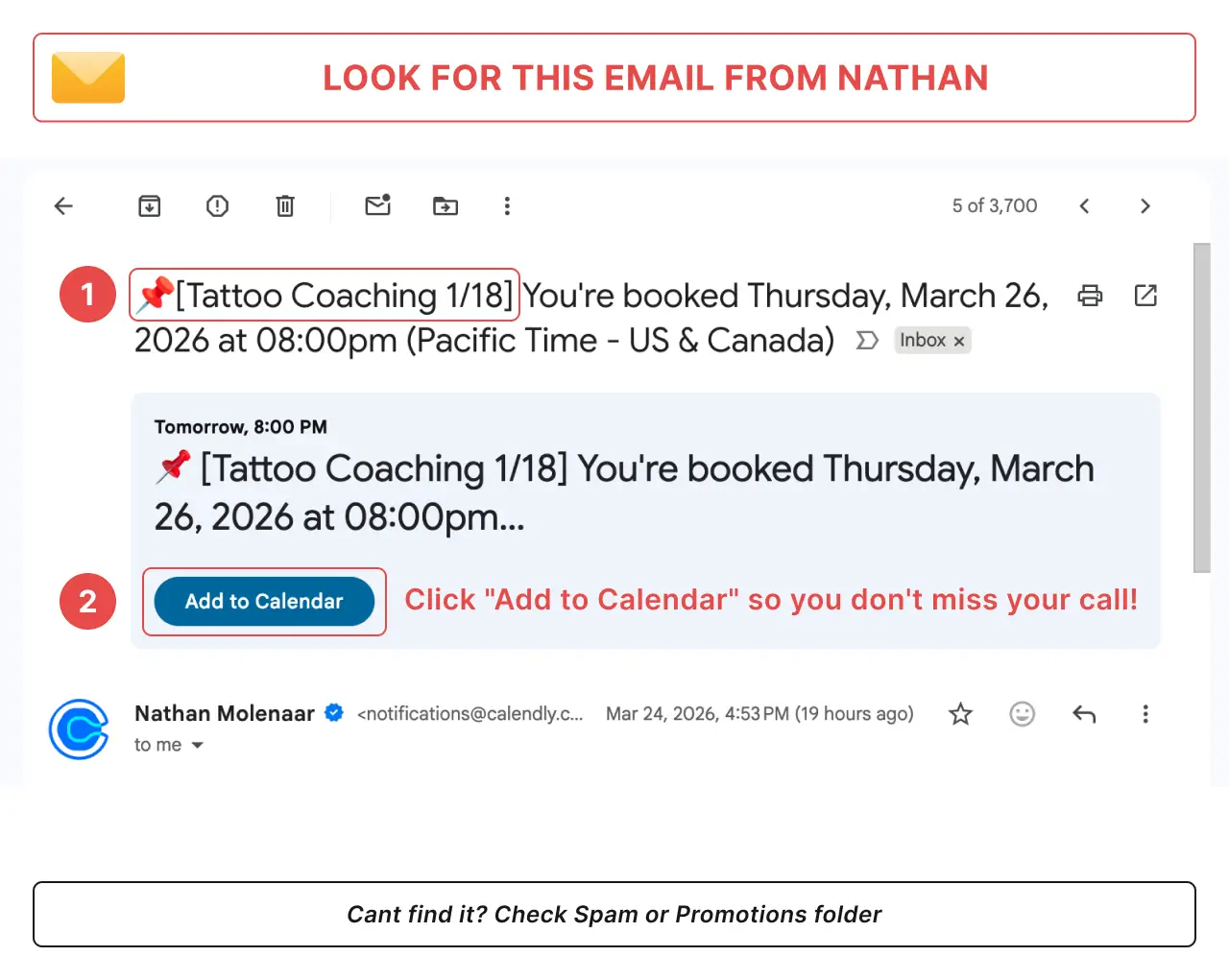Mark email as unread
The width and height of the screenshot is (1229, 980).
(378, 204)
